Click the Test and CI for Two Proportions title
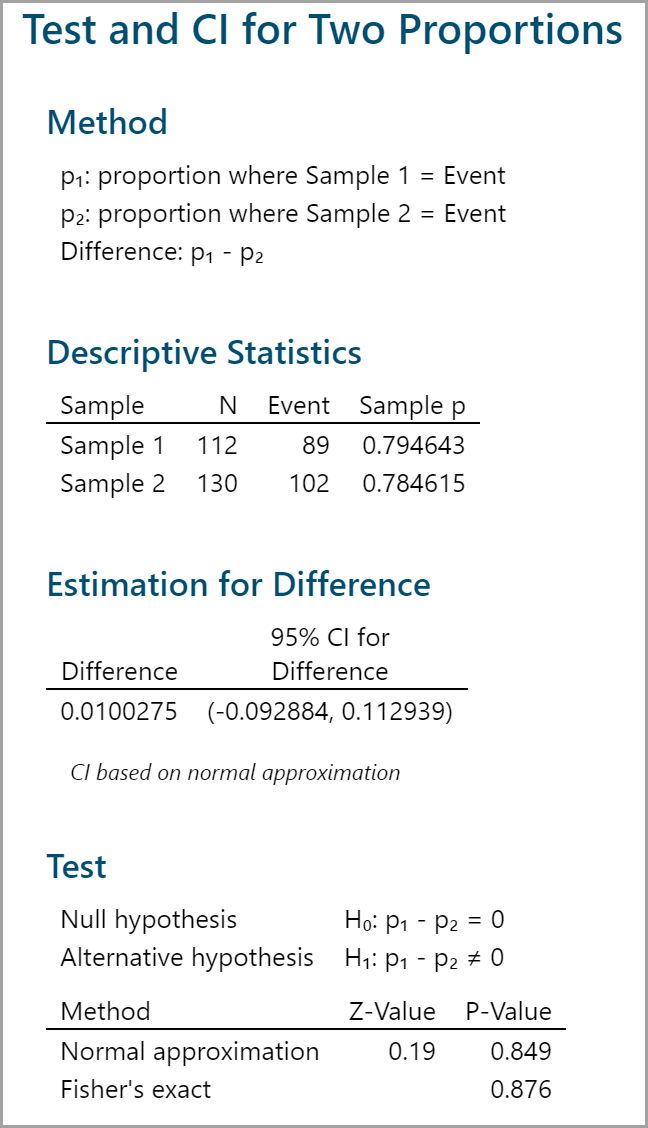The height and width of the screenshot is (1128, 648). (322, 31)
